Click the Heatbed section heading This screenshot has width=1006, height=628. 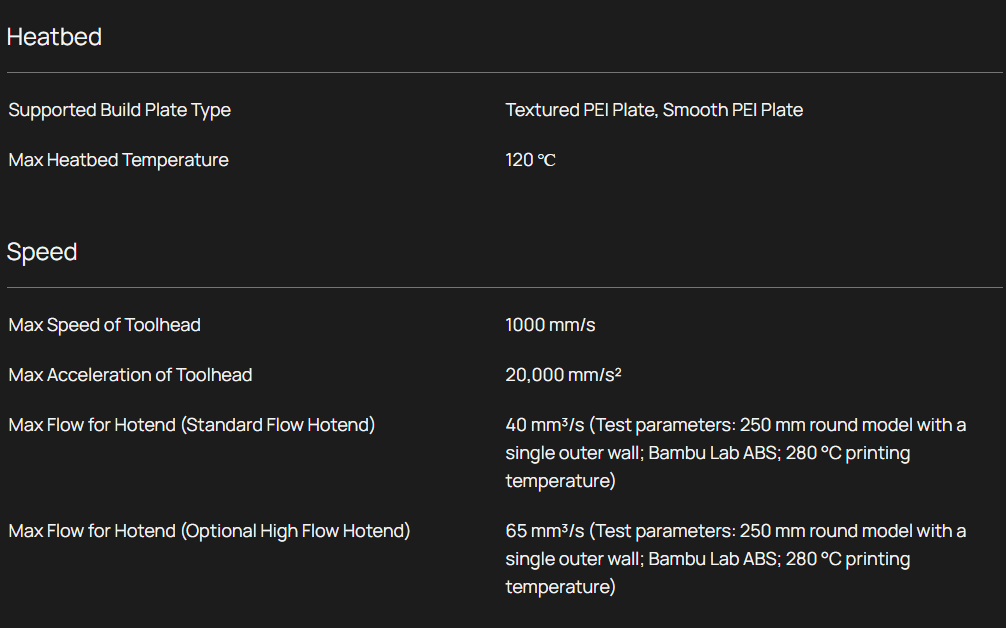point(54,37)
